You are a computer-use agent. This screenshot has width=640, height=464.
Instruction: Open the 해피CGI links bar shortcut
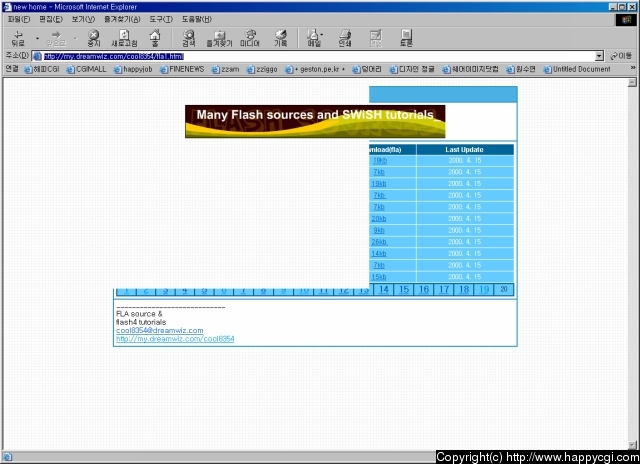coord(42,69)
